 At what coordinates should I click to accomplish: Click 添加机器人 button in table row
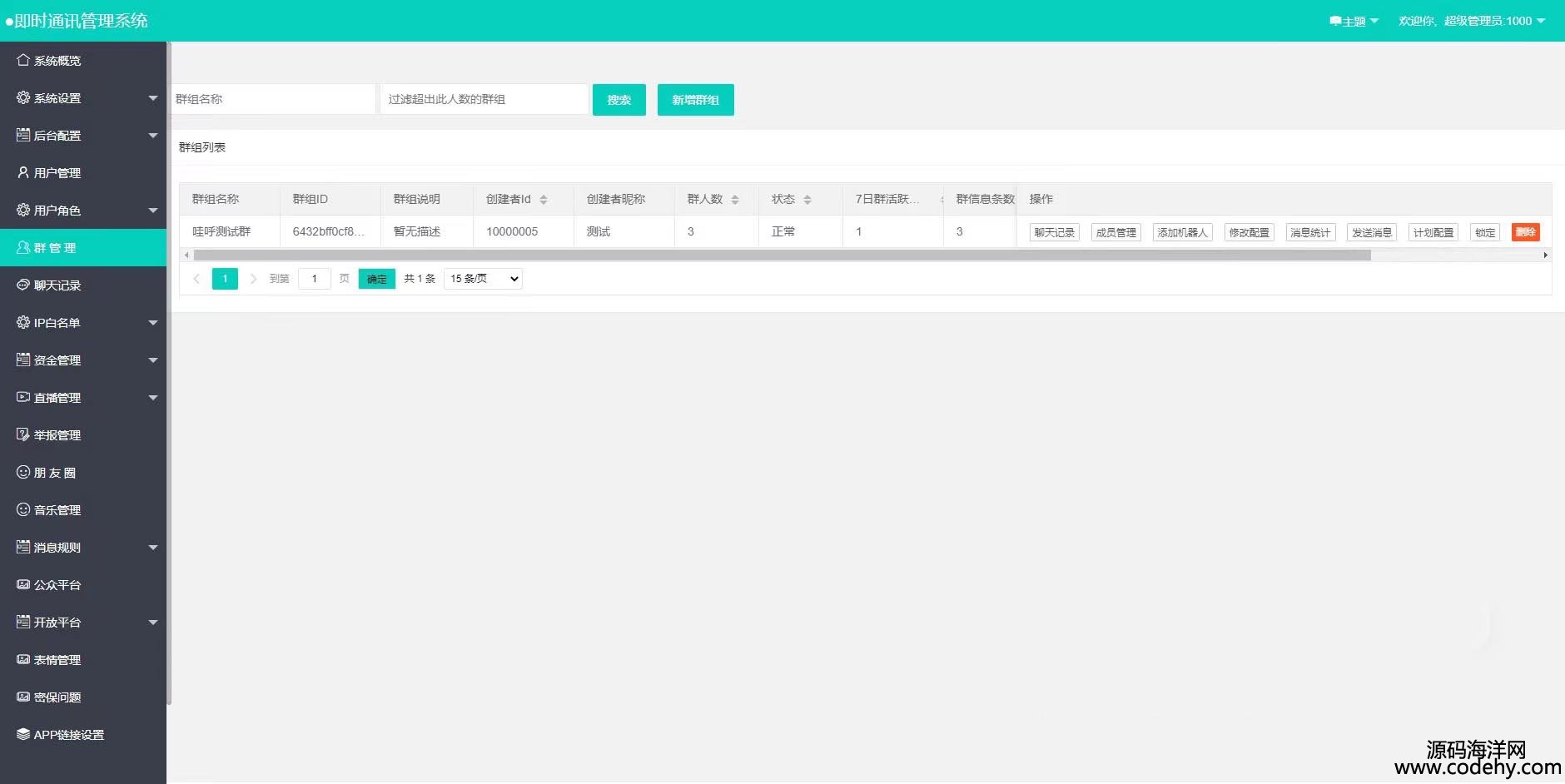click(x=1183, y=232)
